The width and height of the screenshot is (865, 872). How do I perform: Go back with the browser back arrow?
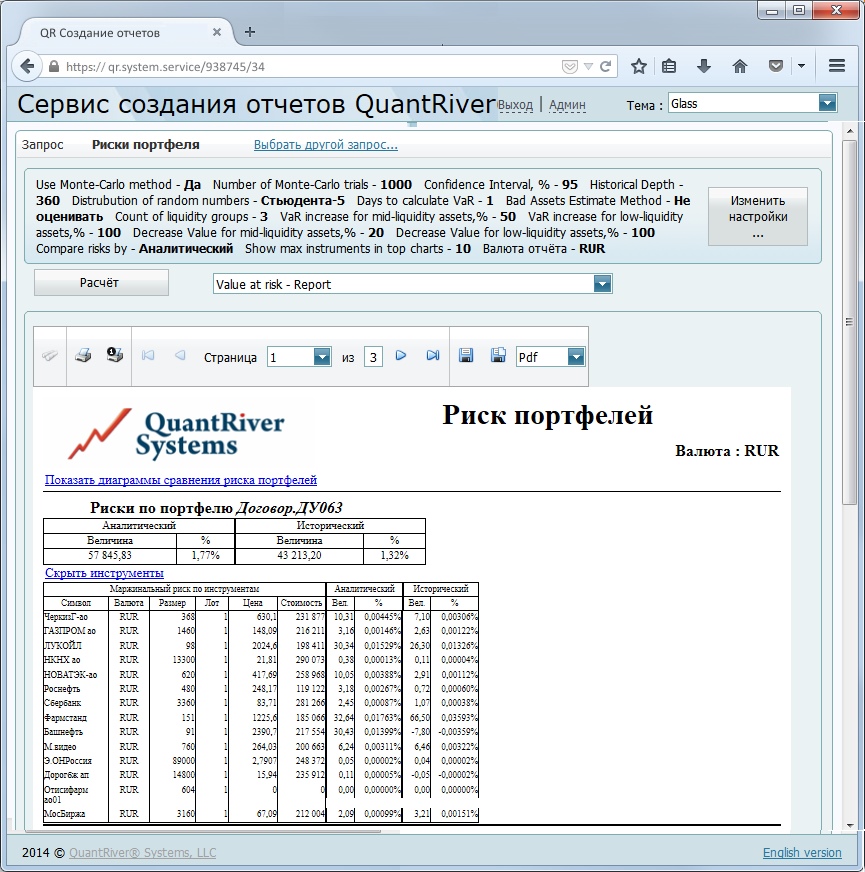click(27, 66)
